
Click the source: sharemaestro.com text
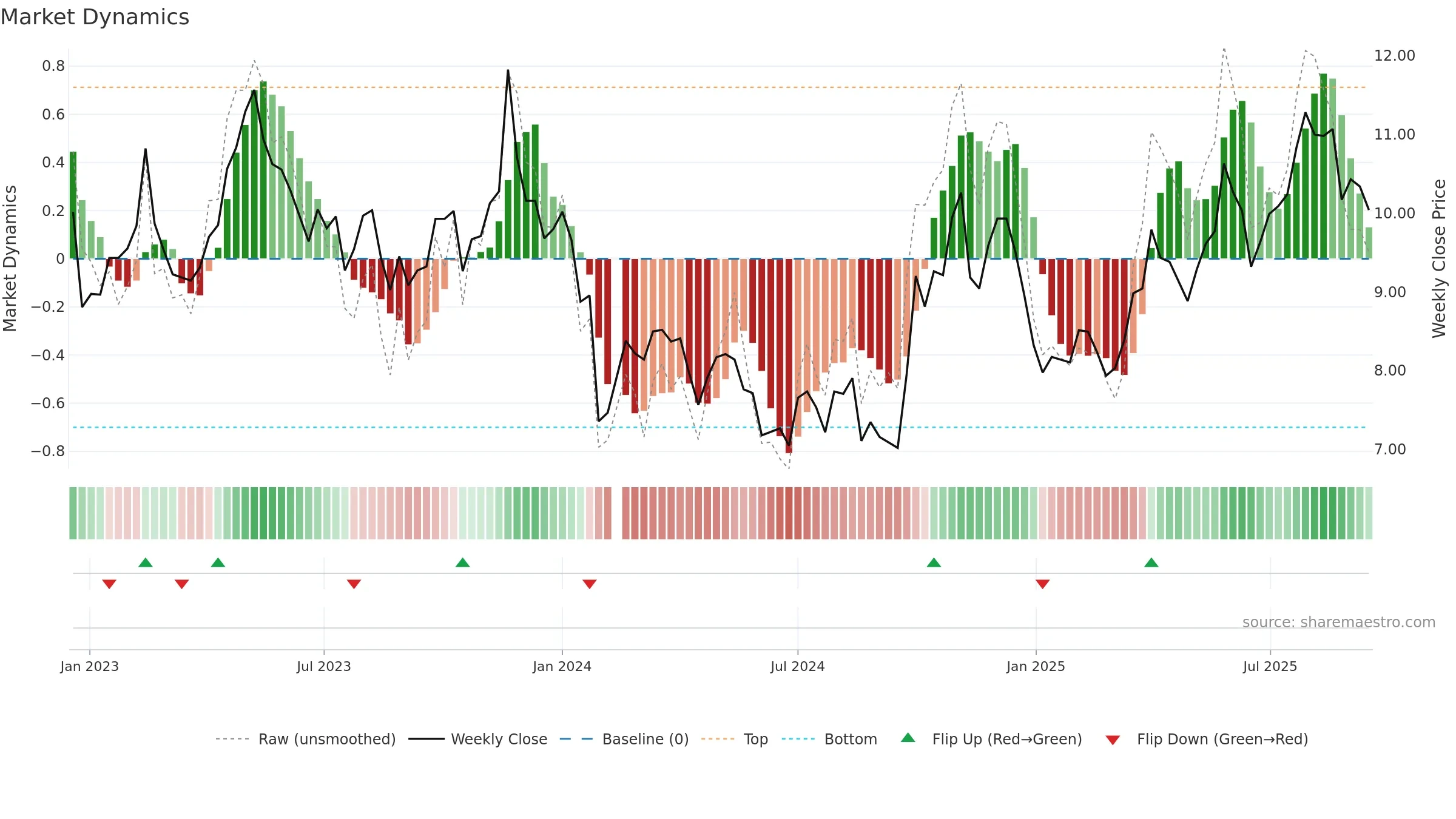pyautogui.click(x=1339, y=622)
